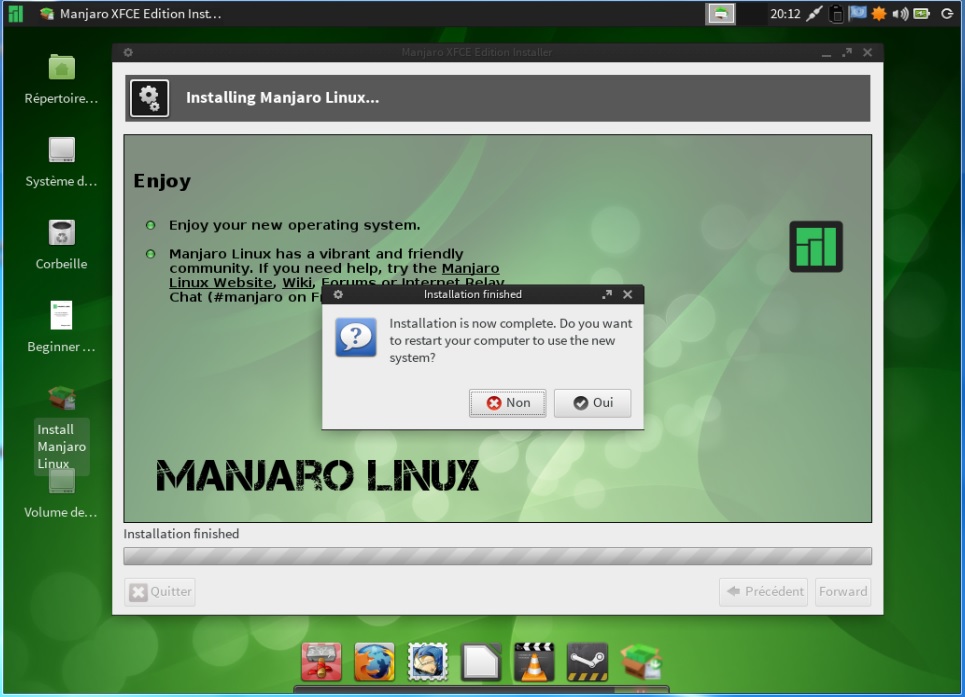Click the 'Installing Manjaro Linux...' header text
The height and width of the screenshot is (697, 965).
pos(282,98)
